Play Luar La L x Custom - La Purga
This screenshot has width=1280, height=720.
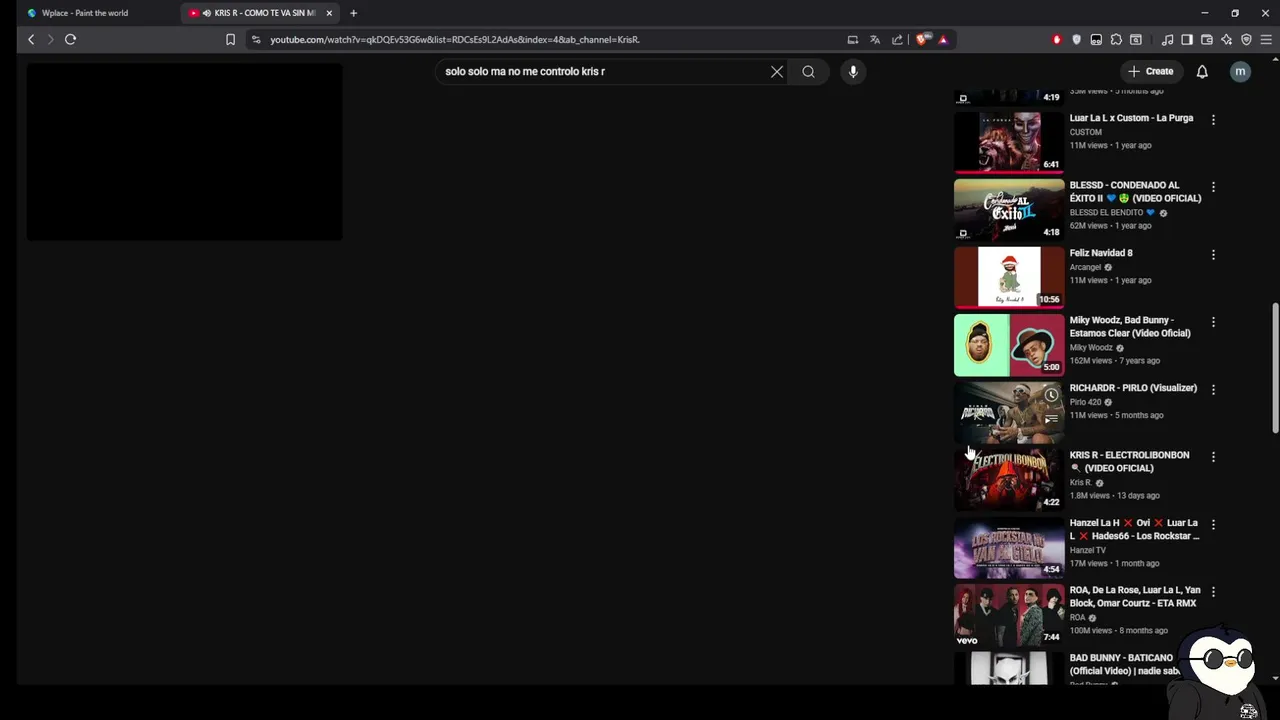(1131, 118)
